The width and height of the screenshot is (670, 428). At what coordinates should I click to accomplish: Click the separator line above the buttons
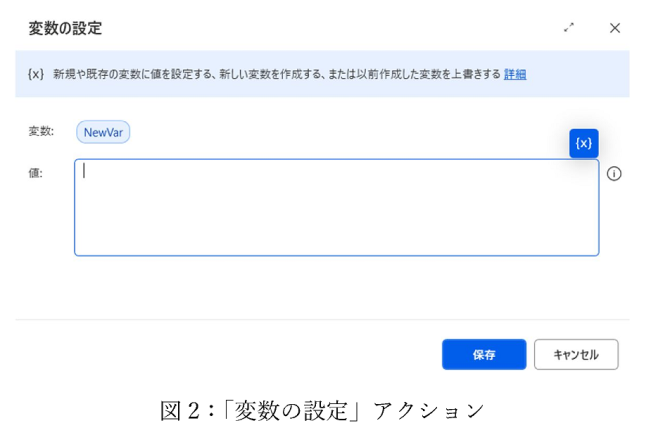(x=322, y=320)
